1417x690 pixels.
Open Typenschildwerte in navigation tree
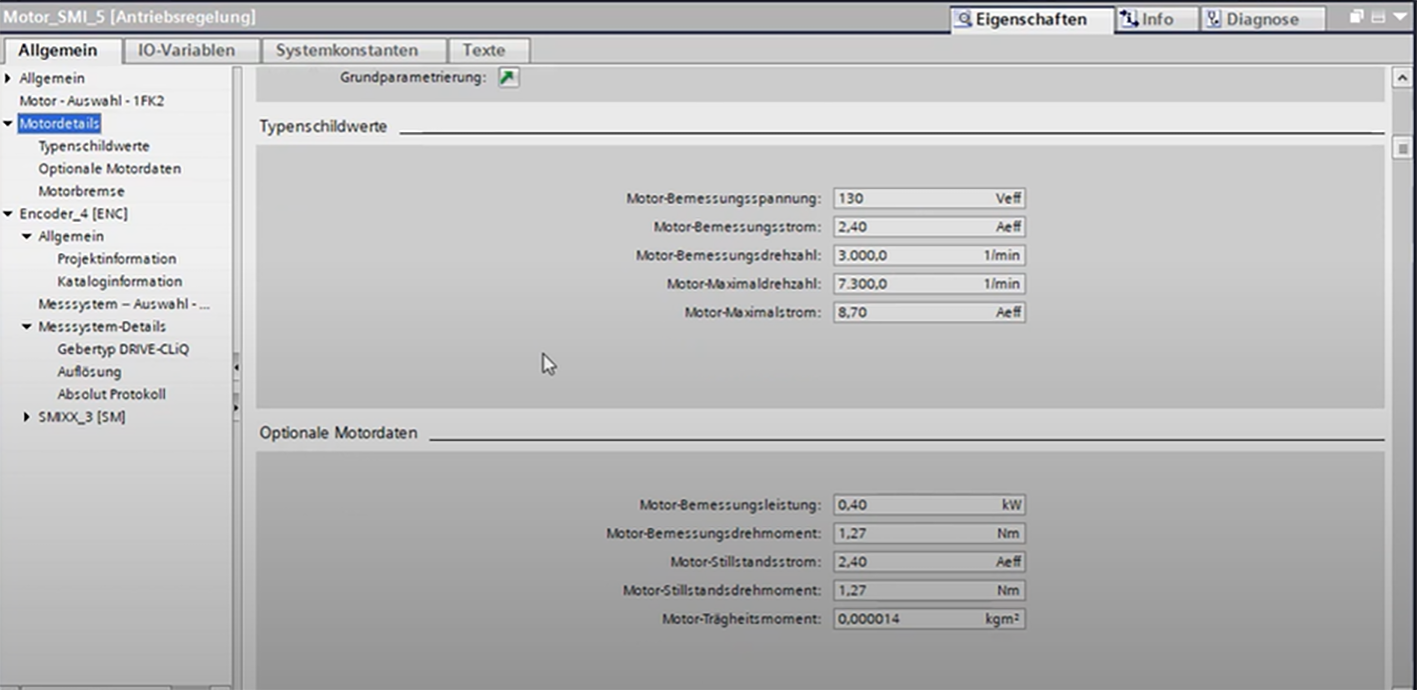[94, 146]
